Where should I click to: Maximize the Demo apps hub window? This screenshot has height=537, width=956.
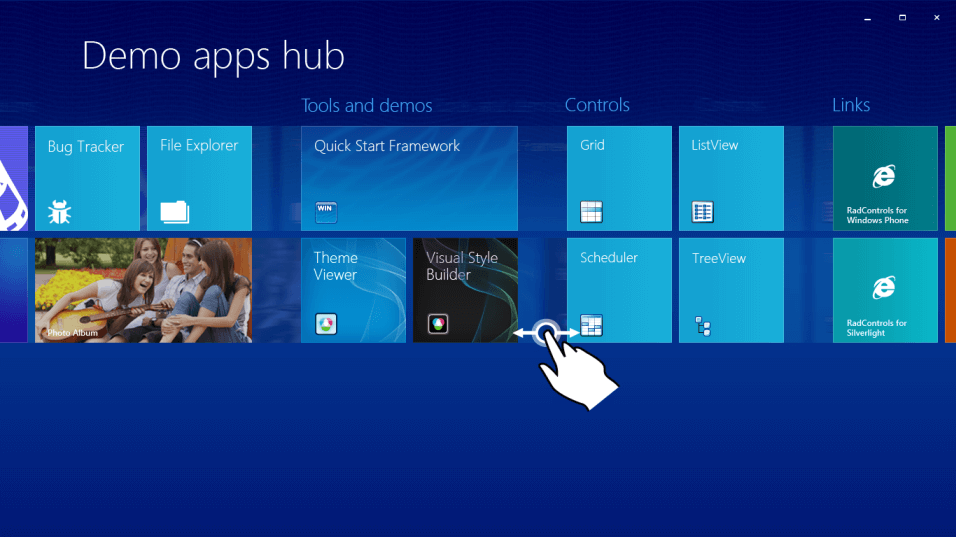pos(902,18)
